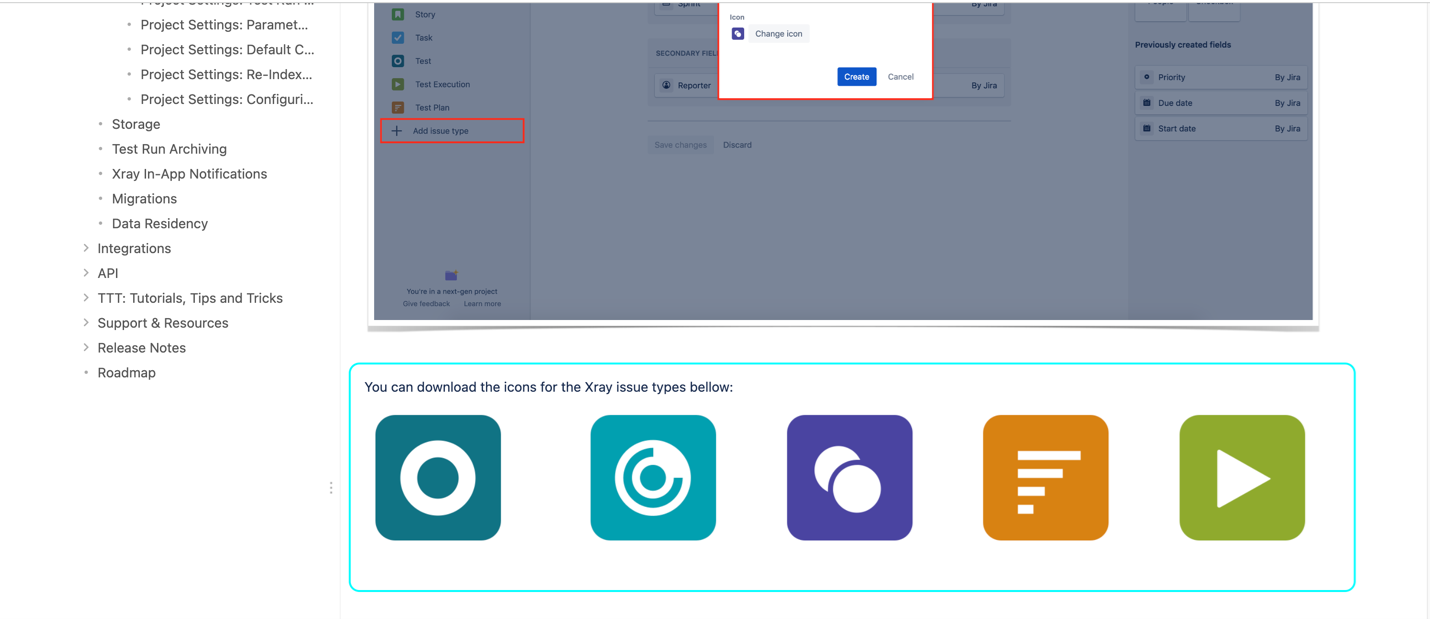
Task: Expand the Integrations tree section
Action: coord(86,248)
